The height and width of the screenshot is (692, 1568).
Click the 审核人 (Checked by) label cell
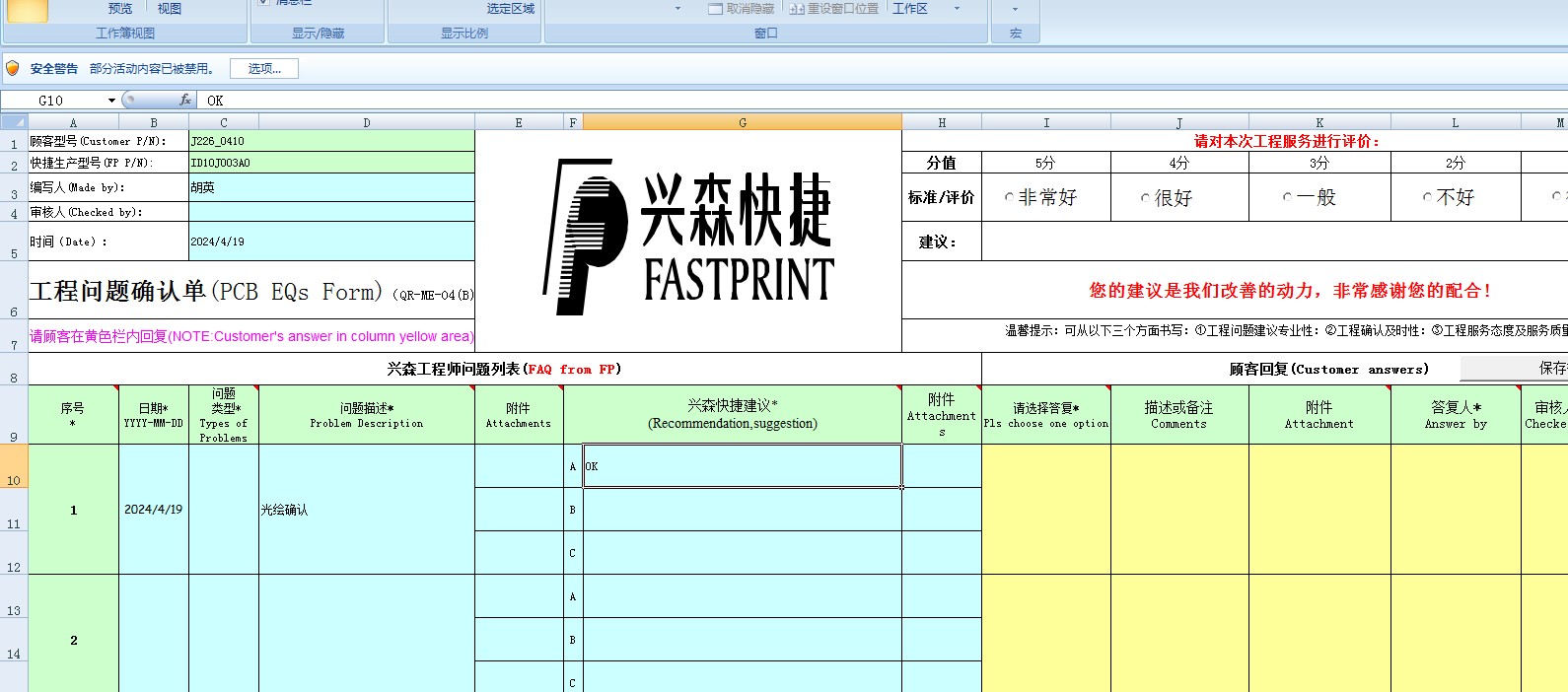pyautogui.click(x=108, y=212)
